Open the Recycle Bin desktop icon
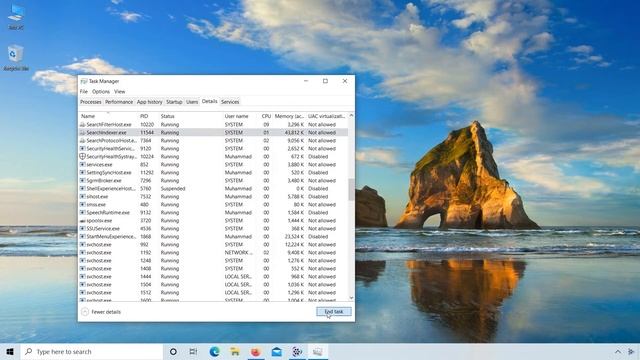 (16, 58)
